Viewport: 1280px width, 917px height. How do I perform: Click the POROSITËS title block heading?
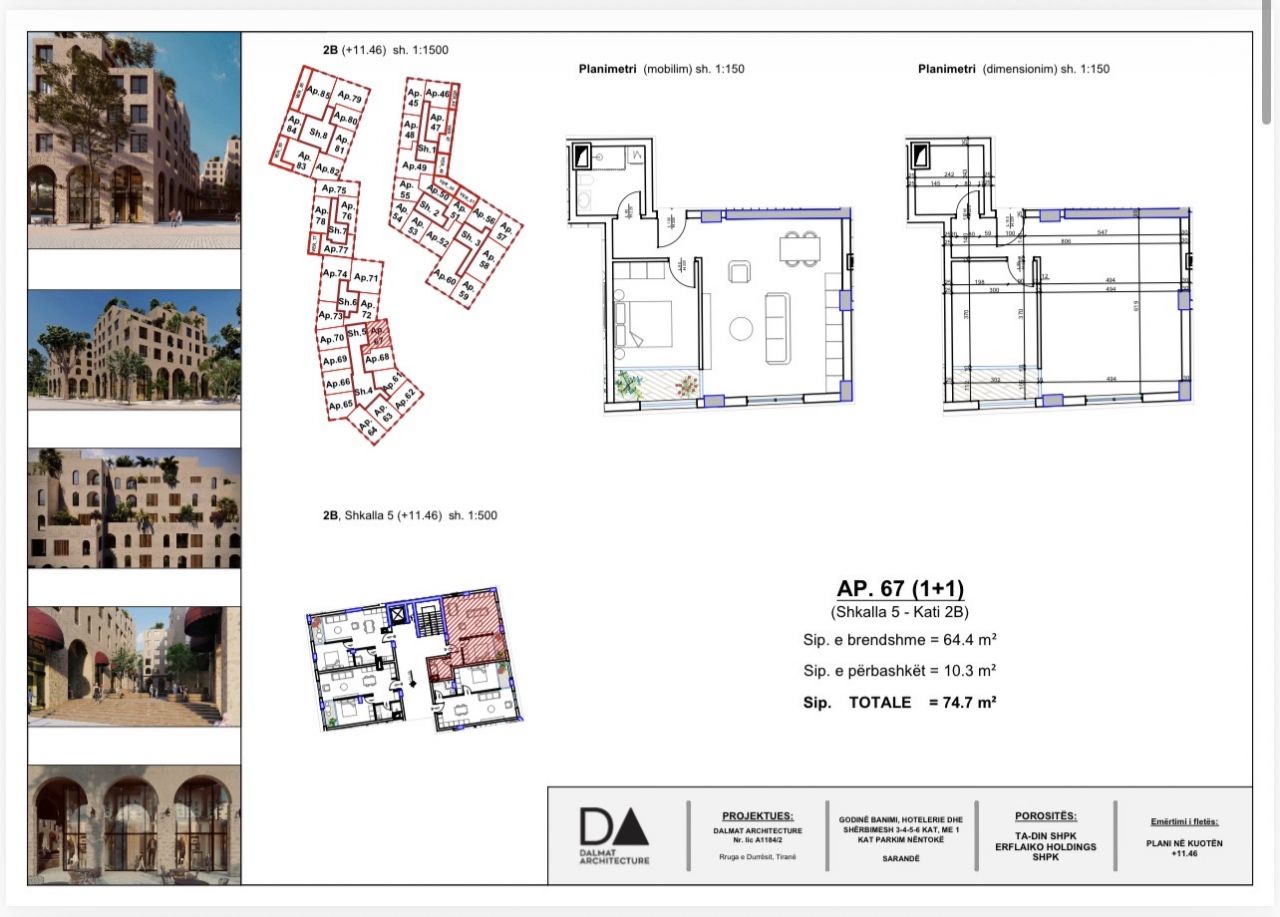1044,816
